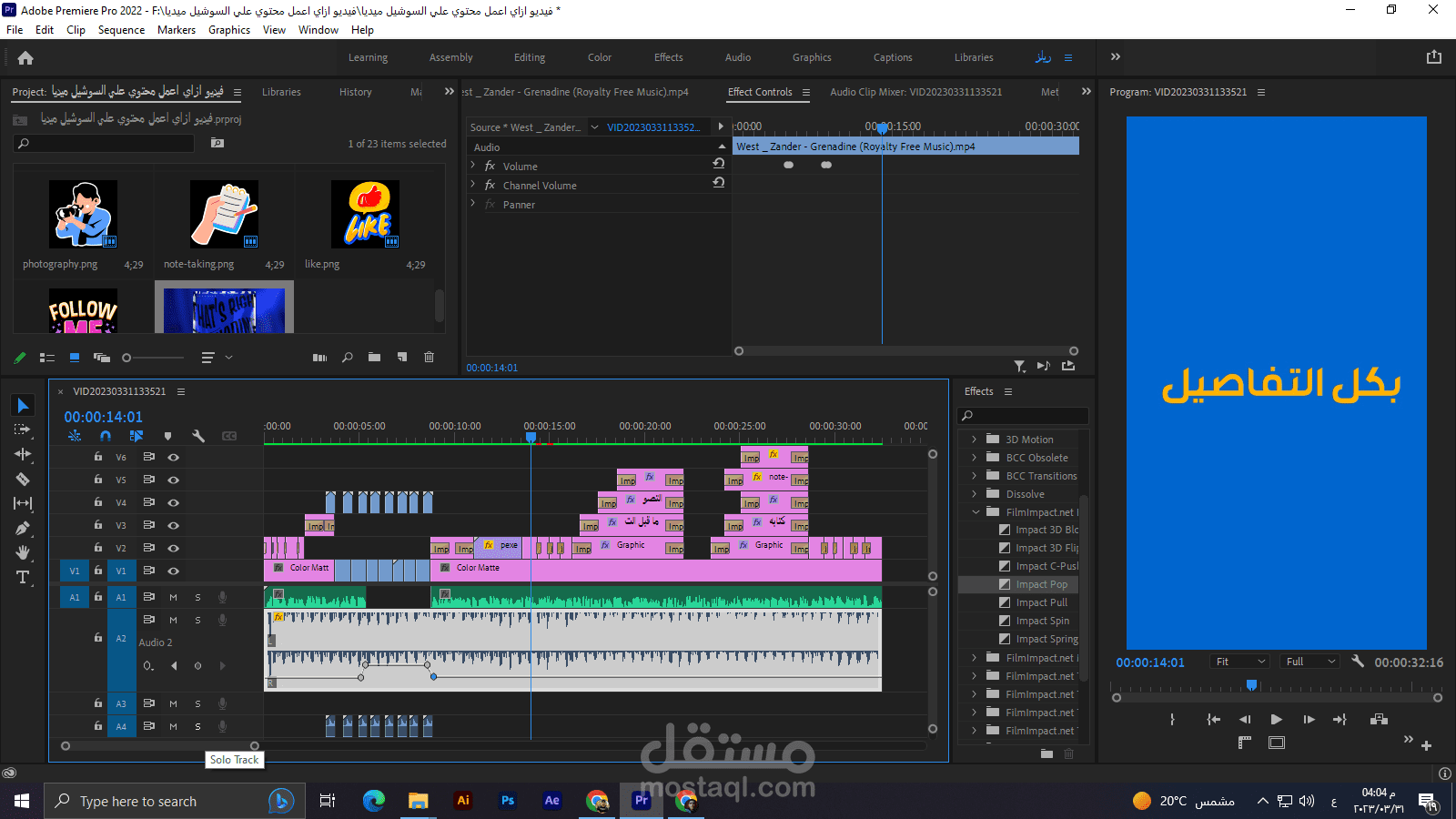The height and width of the screenshot is (819, 1456).
Task: Select the Pen tool in the toolbox
Action: coord(23,528)
